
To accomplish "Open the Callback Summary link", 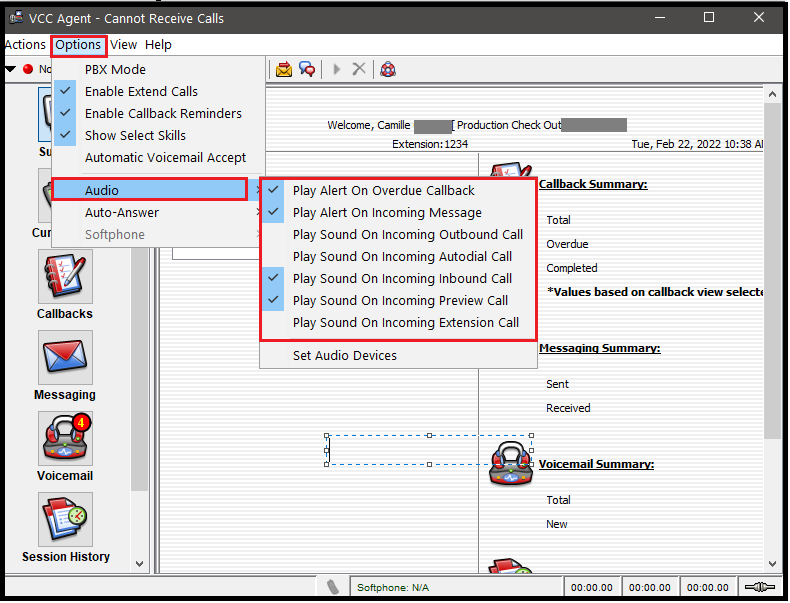I will point(593,184).
